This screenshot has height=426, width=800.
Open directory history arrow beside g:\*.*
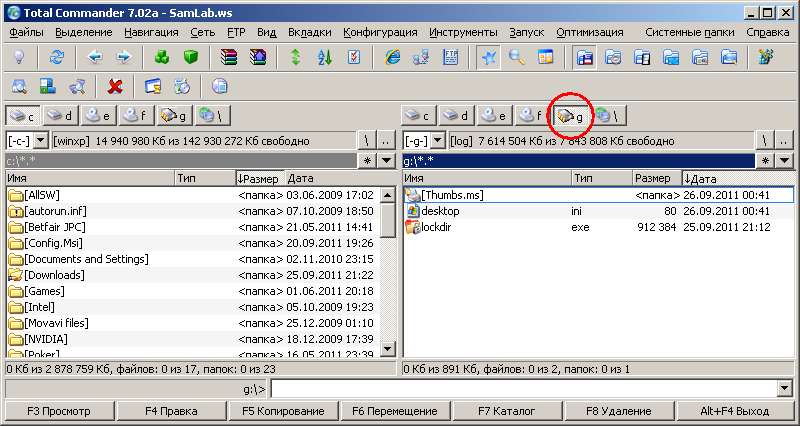[784, 161]
